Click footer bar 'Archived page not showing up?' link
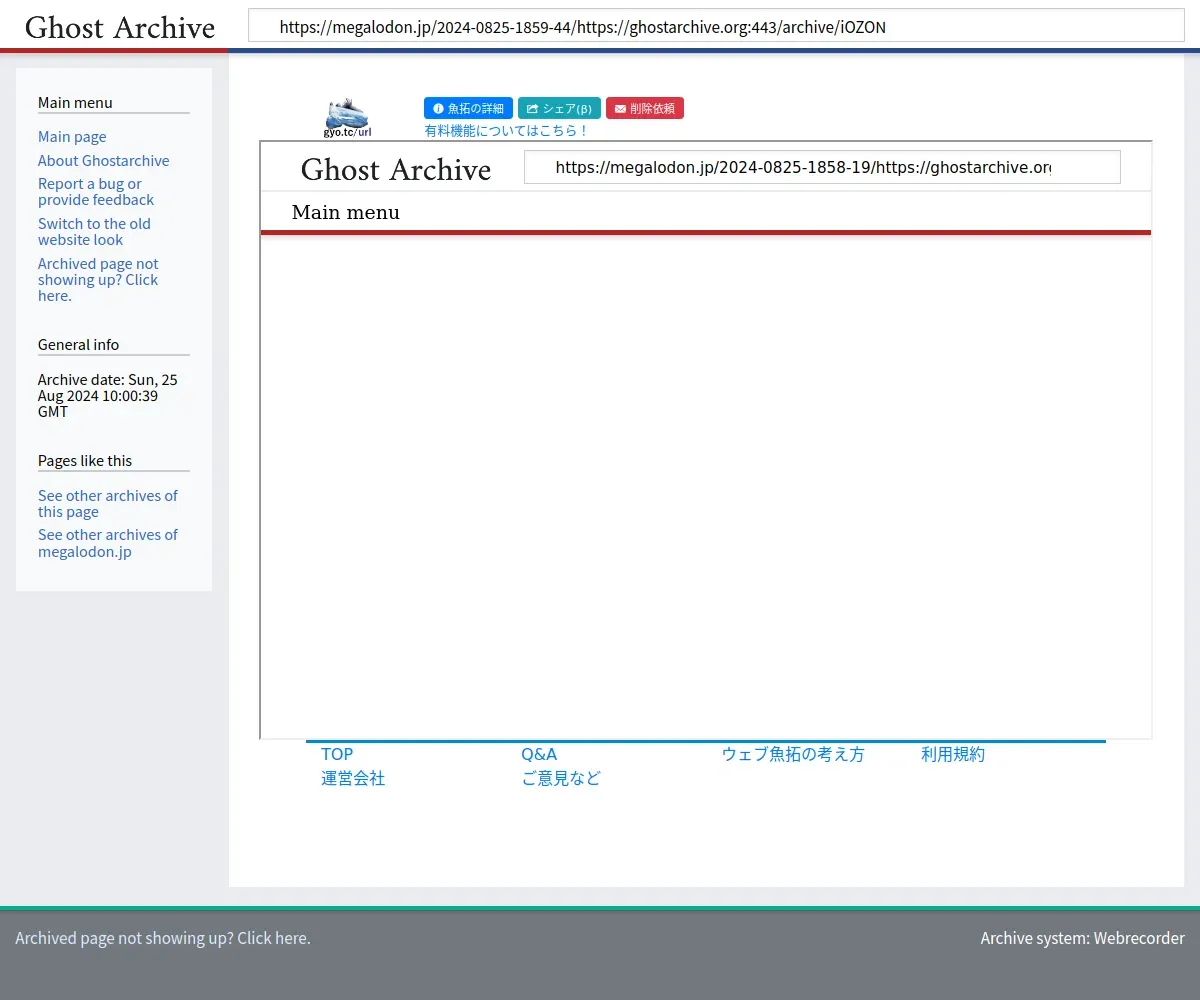Image resolution: width=1200 pixels, height=1000 pixels. (x=163, y=938)
